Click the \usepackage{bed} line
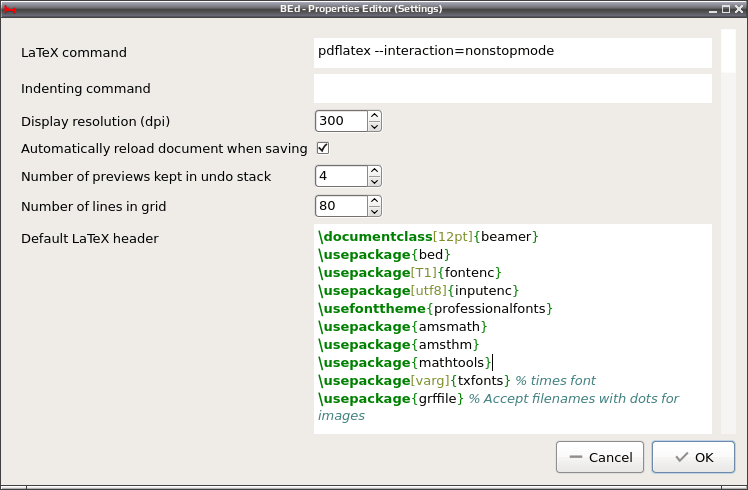748x490 pixels. click(x=384, y=255)
